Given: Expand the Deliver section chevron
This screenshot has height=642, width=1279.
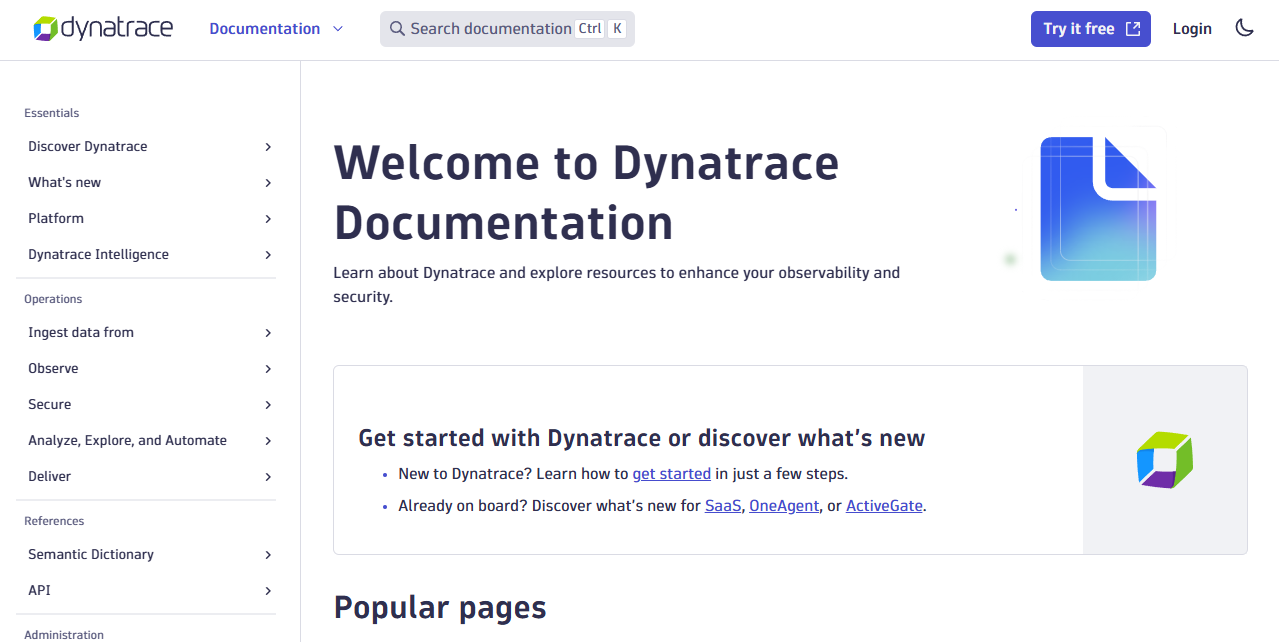Looking at the screenshot, I should [268, 477].
